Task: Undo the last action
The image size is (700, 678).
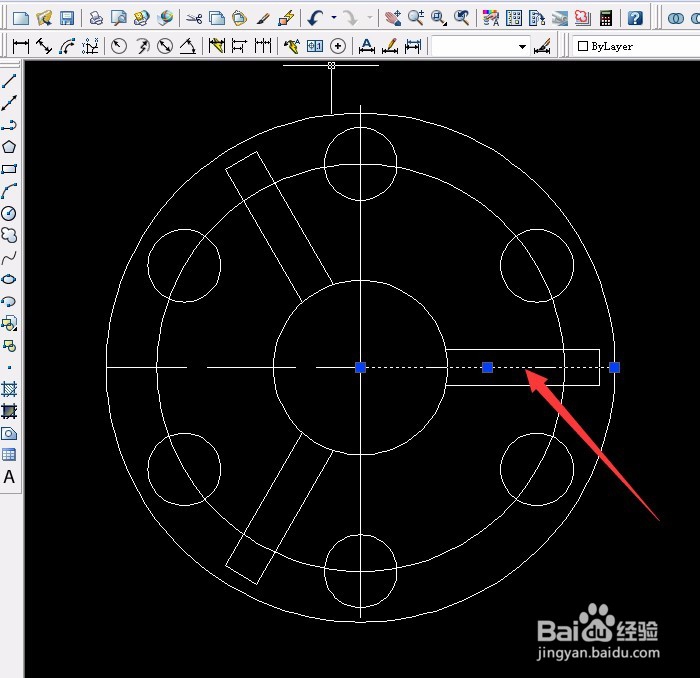Action: [315, 18]
